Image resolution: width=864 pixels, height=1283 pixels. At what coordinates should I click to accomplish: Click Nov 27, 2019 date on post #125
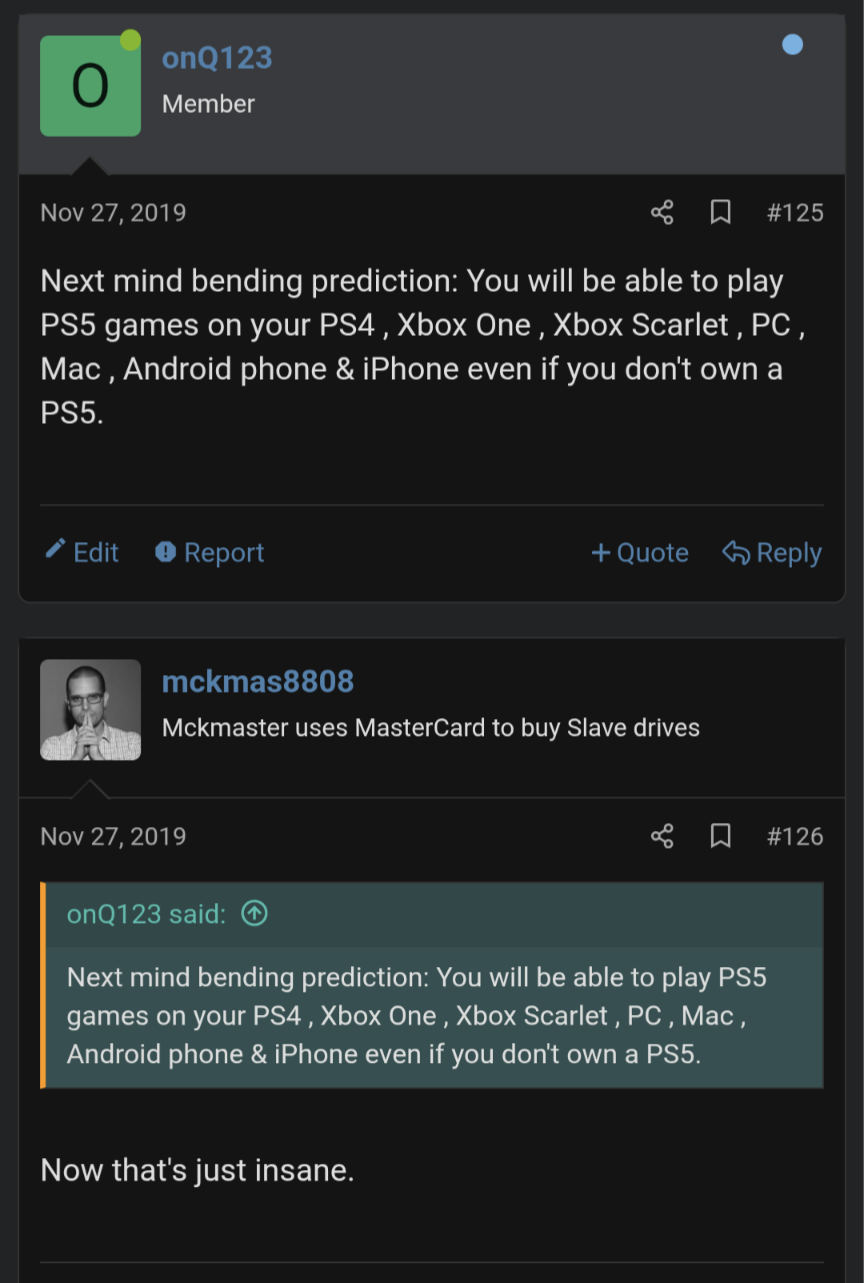[113, 212]
